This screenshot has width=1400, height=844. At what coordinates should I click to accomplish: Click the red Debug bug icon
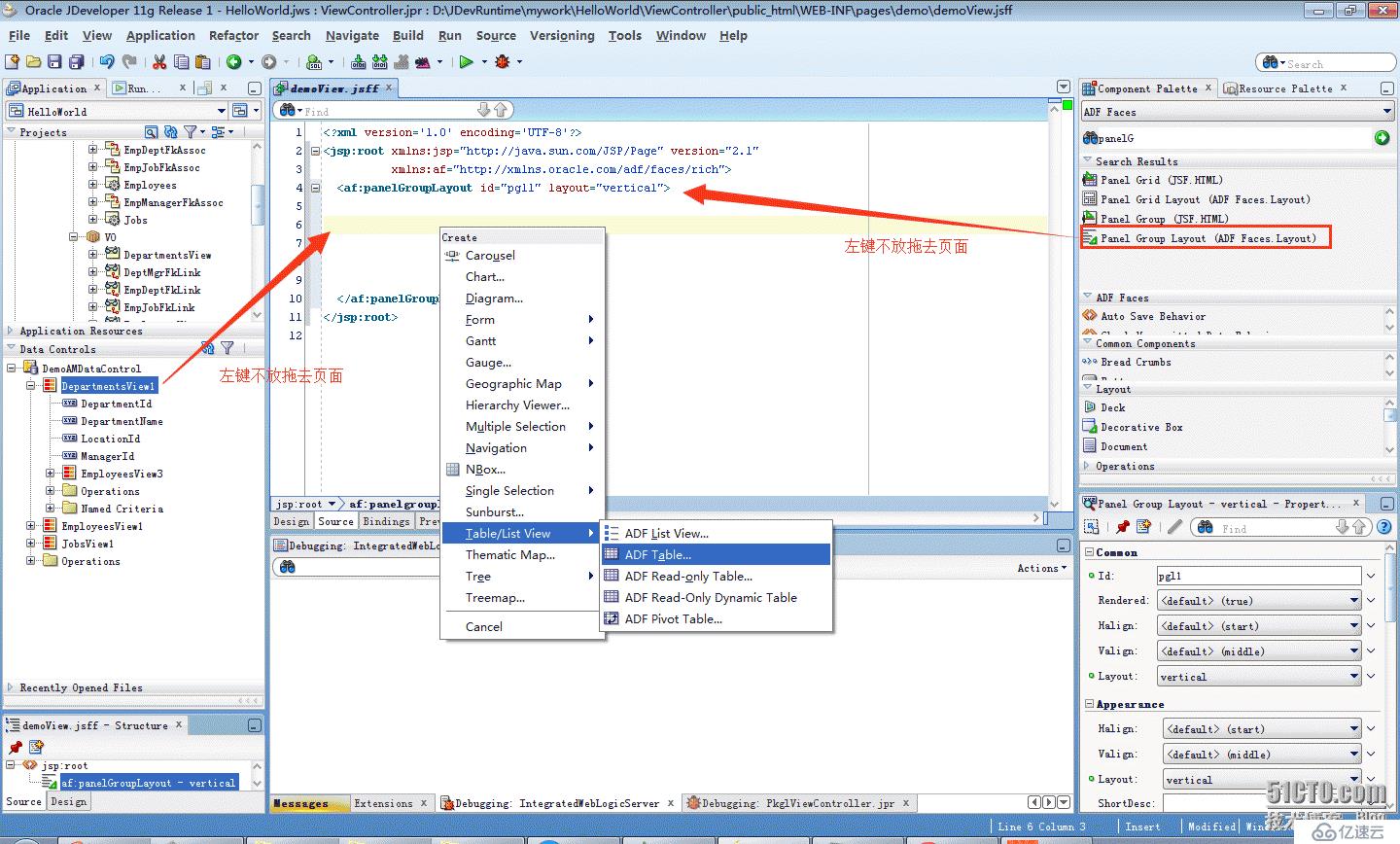click(x=502, y=61)
